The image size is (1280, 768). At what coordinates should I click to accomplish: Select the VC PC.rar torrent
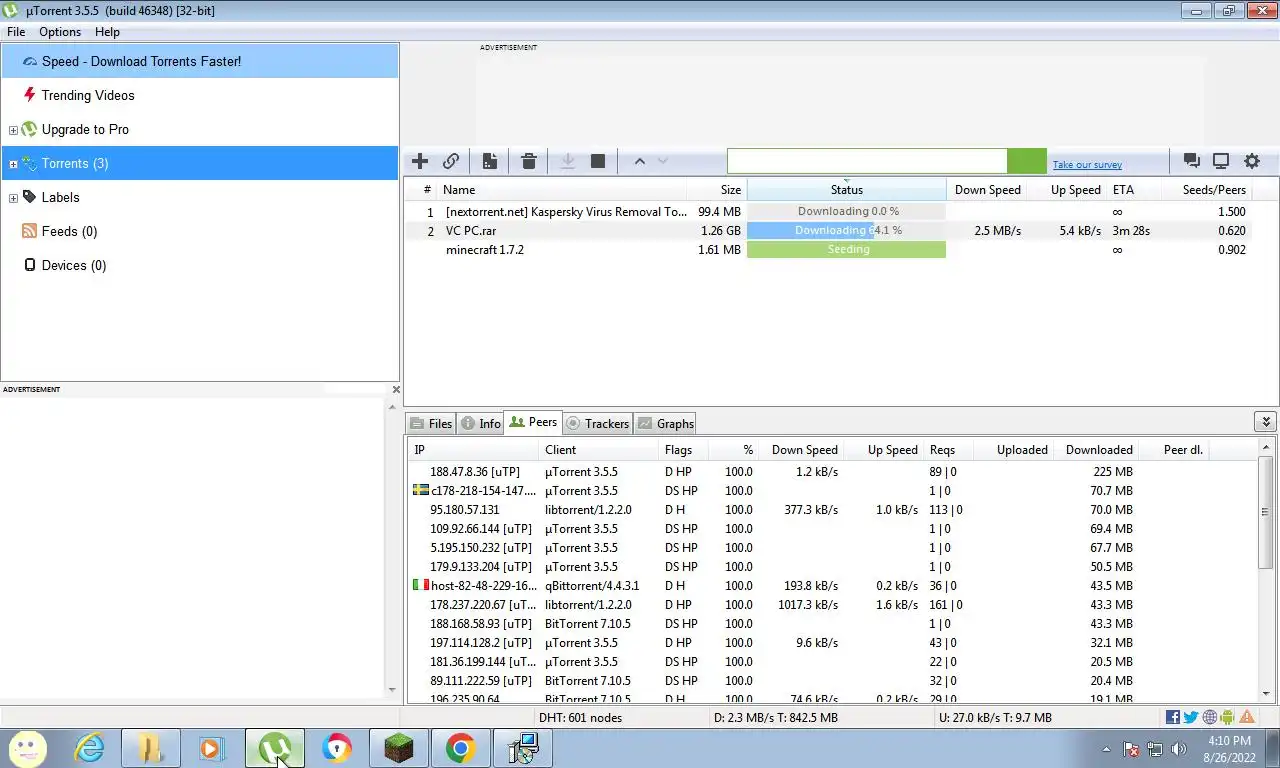click(x=828, y=231)
